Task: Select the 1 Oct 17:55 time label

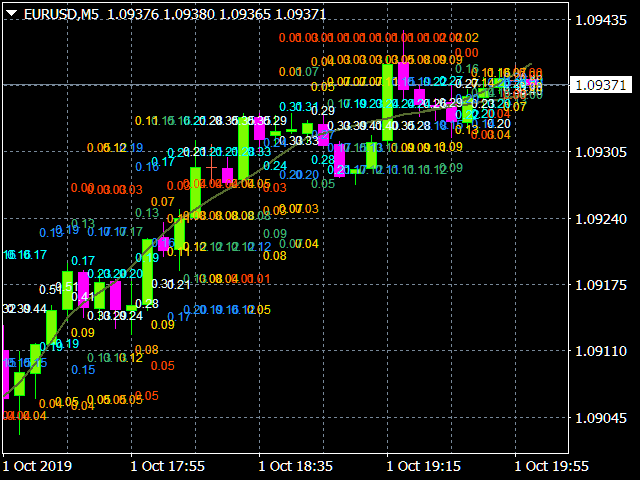Action: pos(167,466)
